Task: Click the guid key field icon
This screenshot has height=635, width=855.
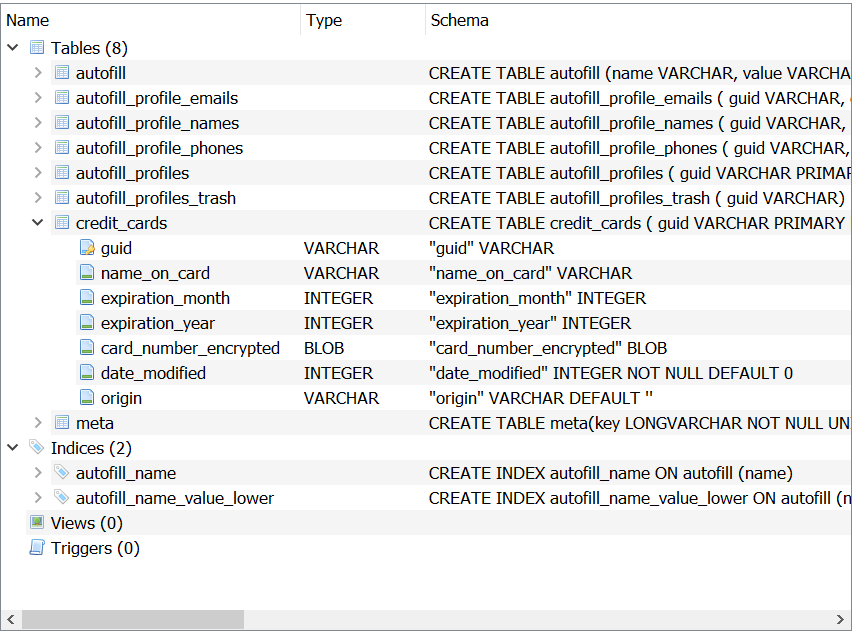Action: 87,248
